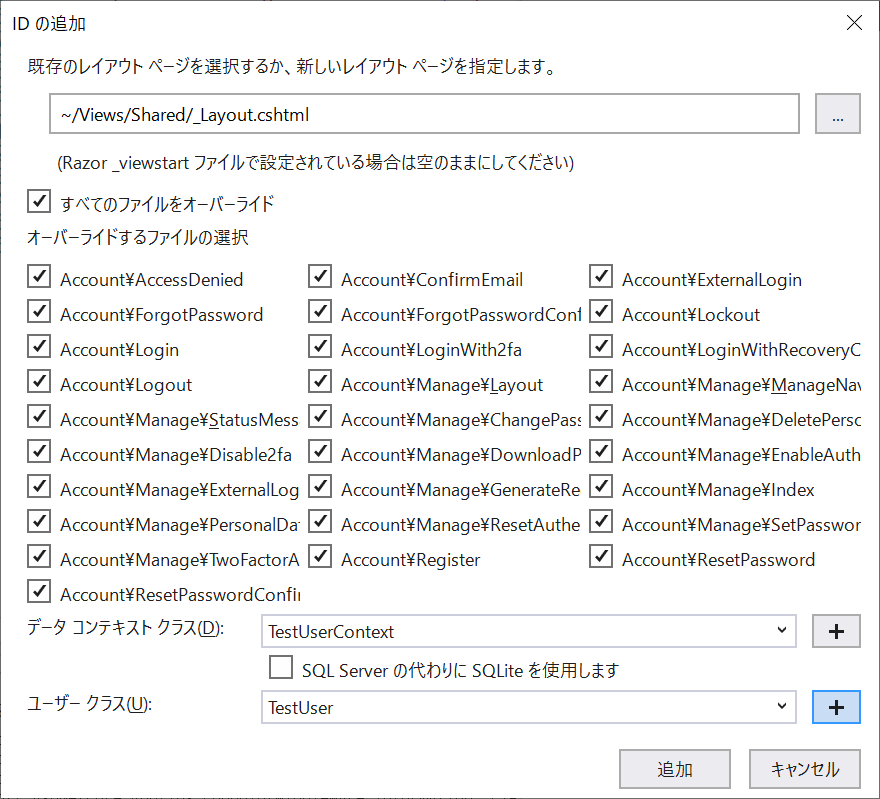This screenshot has width=880, height=799.
Task: Click the plus button beside user class
Action: point(836,707)
